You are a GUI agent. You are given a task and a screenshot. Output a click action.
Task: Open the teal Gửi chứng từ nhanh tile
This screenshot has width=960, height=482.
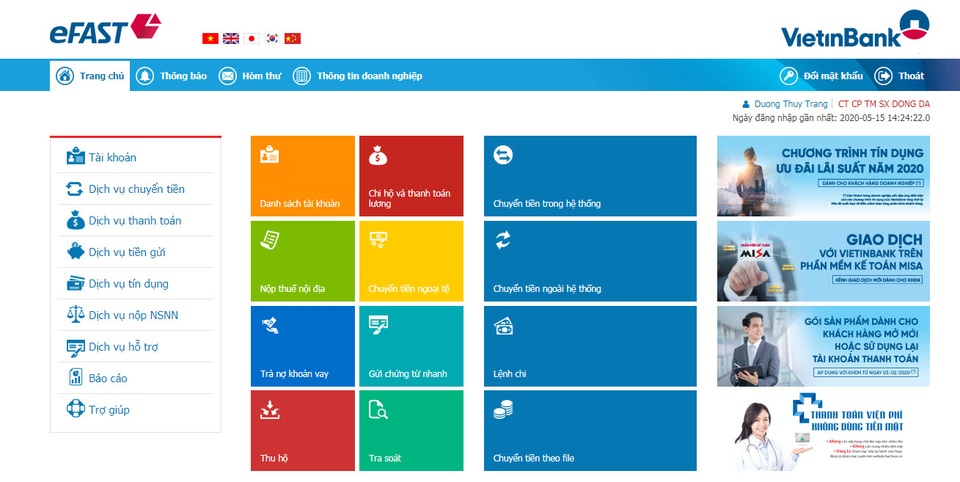(411, 347)
